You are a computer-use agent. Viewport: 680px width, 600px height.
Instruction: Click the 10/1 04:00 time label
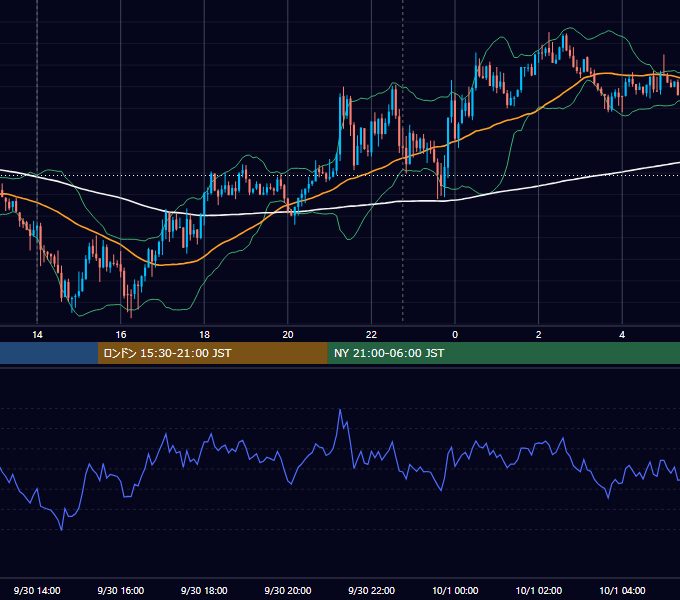622,590
